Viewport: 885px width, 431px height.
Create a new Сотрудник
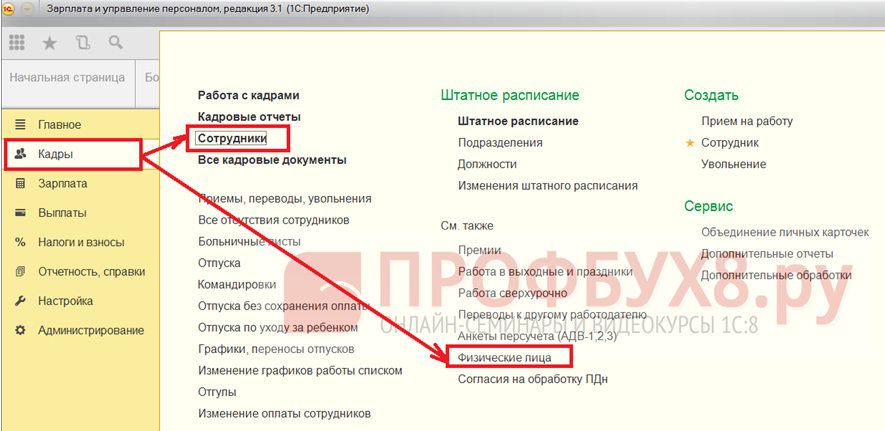730,143
